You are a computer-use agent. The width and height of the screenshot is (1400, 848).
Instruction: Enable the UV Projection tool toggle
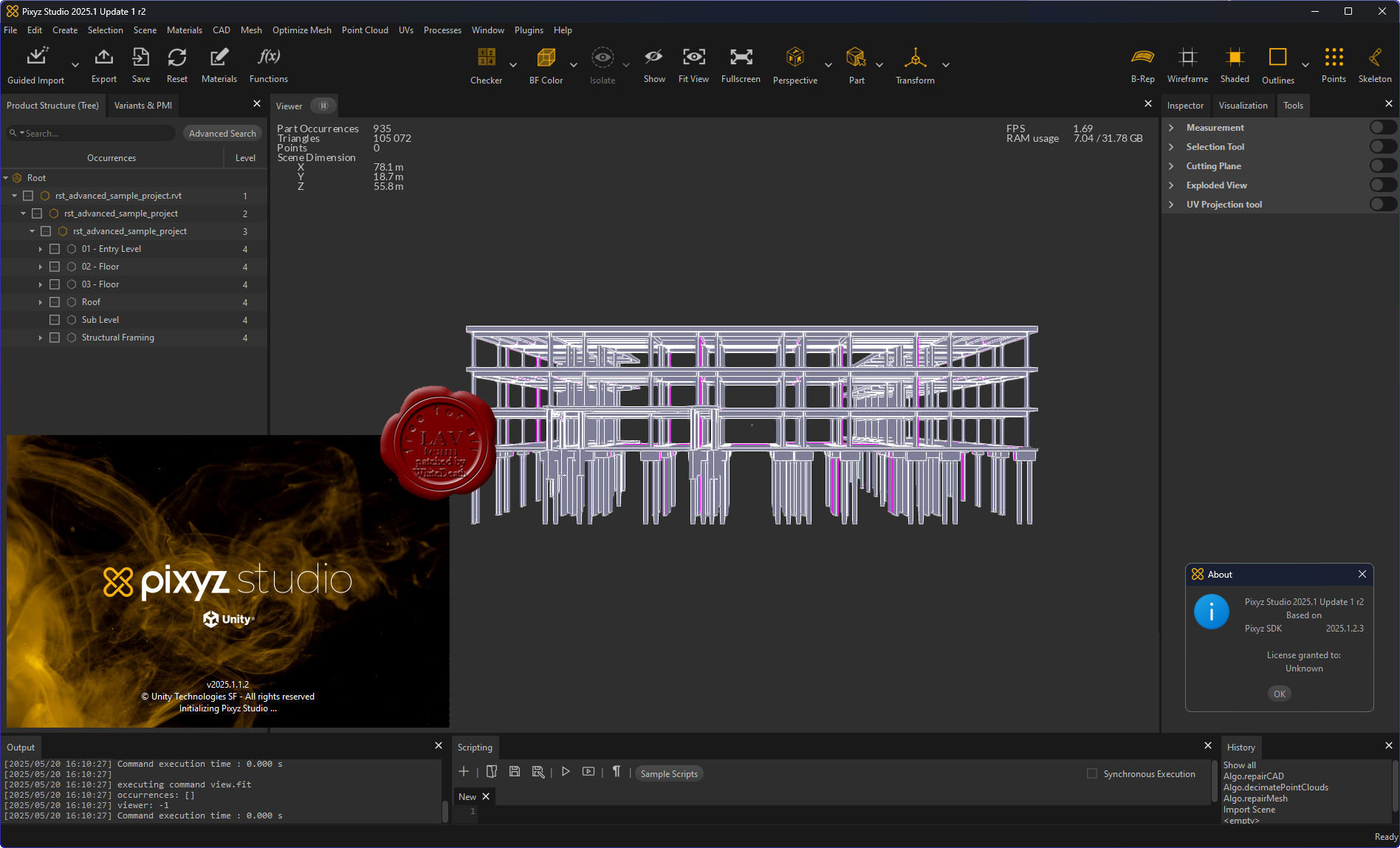1382,204
